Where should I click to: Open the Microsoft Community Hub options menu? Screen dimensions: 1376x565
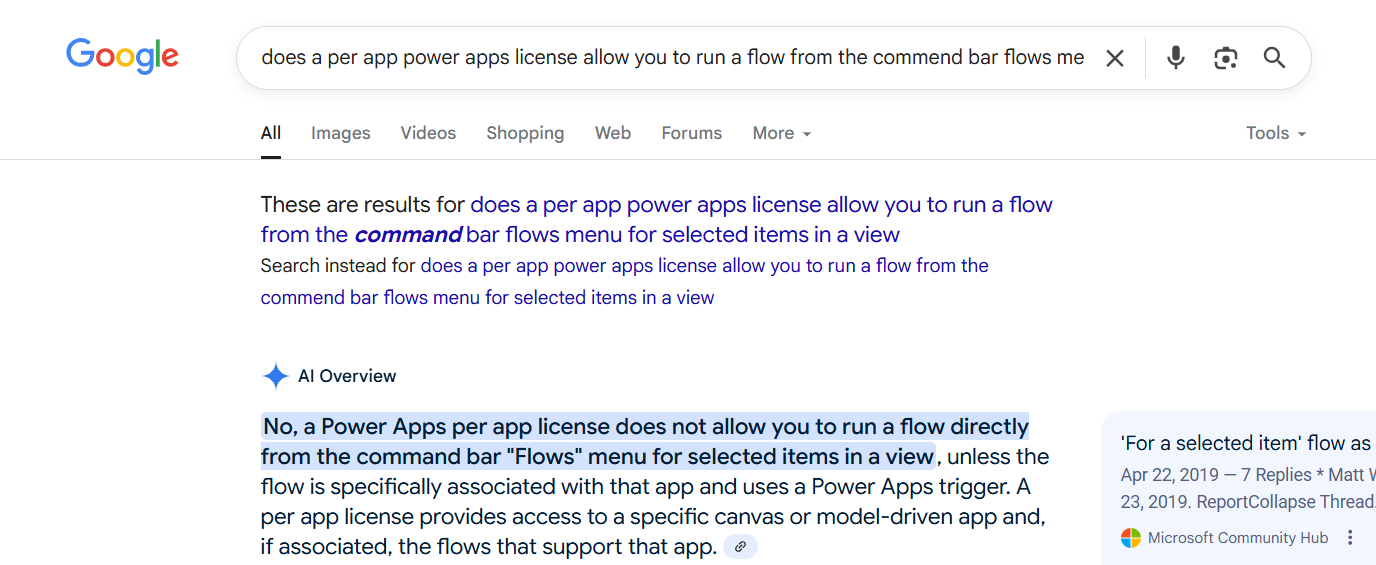pyautogui.click(x=1350, y=538)
